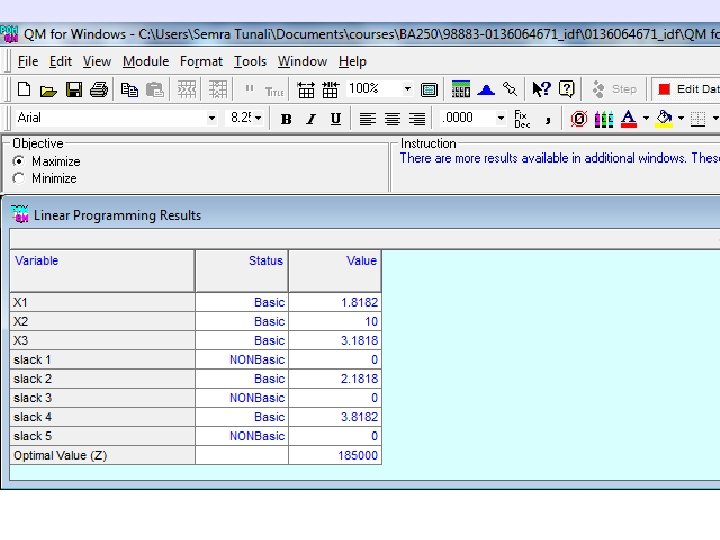Select the Optimal Value 185000 cell
Viewport: 720px width, 540px height.
335,456
